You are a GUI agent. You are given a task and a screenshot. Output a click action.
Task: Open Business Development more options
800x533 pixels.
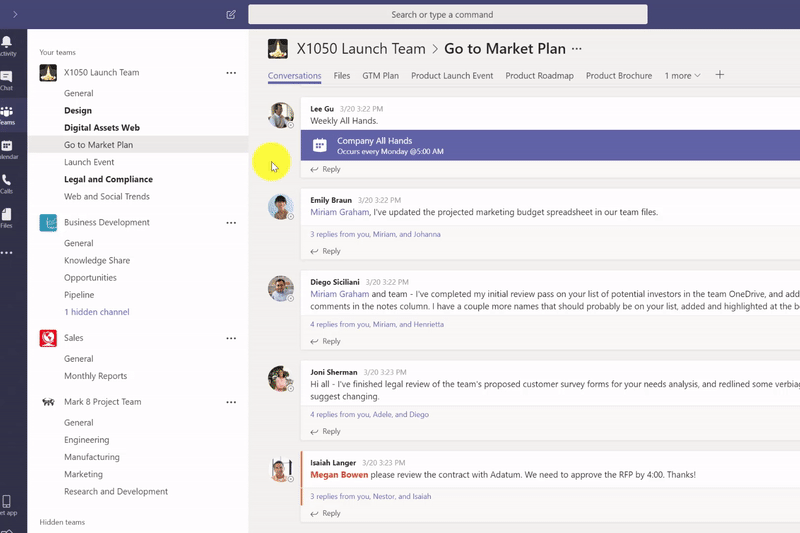click(x=231, y=223)
